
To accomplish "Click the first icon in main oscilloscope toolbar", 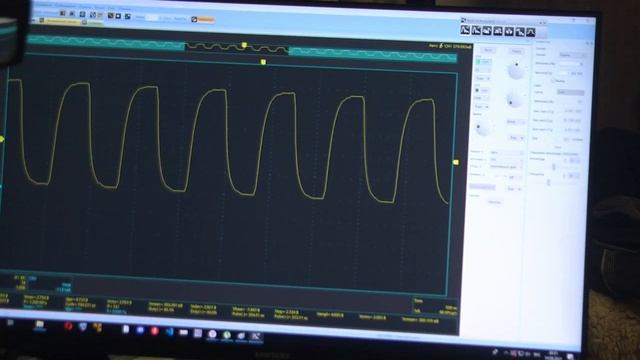I will [62, 13].
